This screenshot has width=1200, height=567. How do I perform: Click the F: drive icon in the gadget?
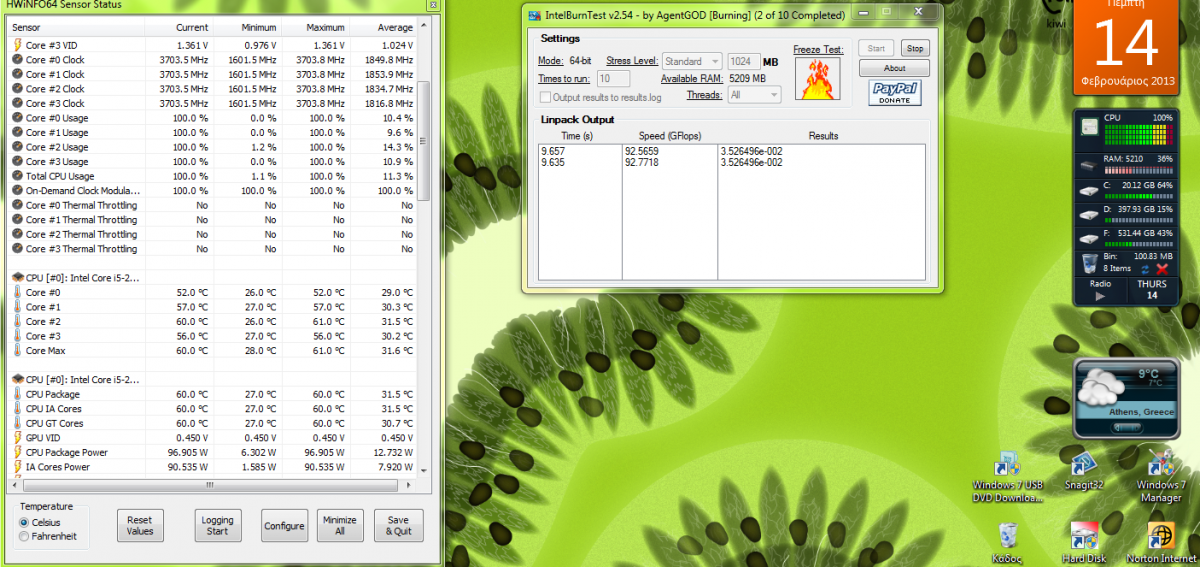(1090, 239)
